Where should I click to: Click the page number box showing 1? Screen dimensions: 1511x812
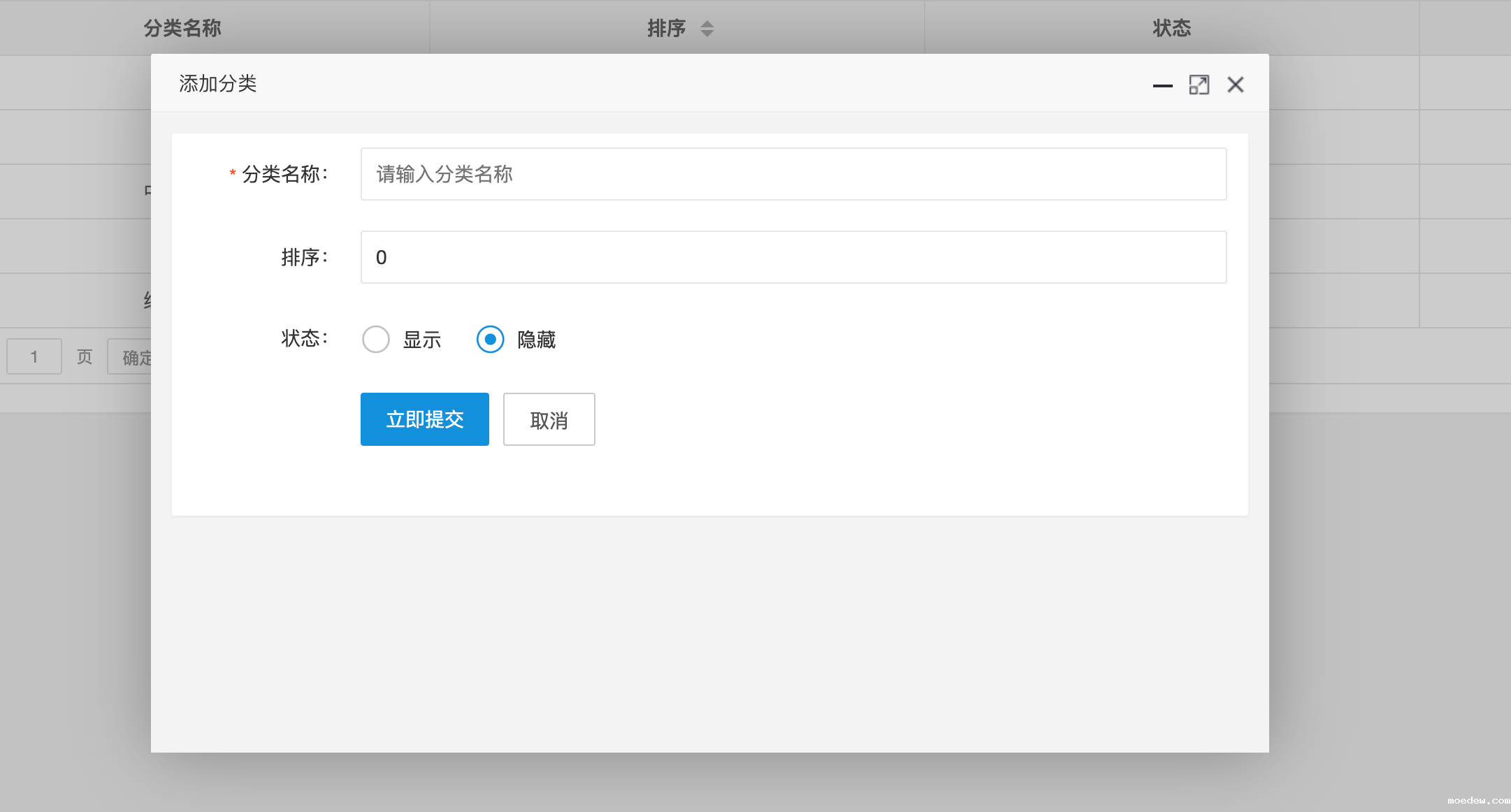(34, 357)
